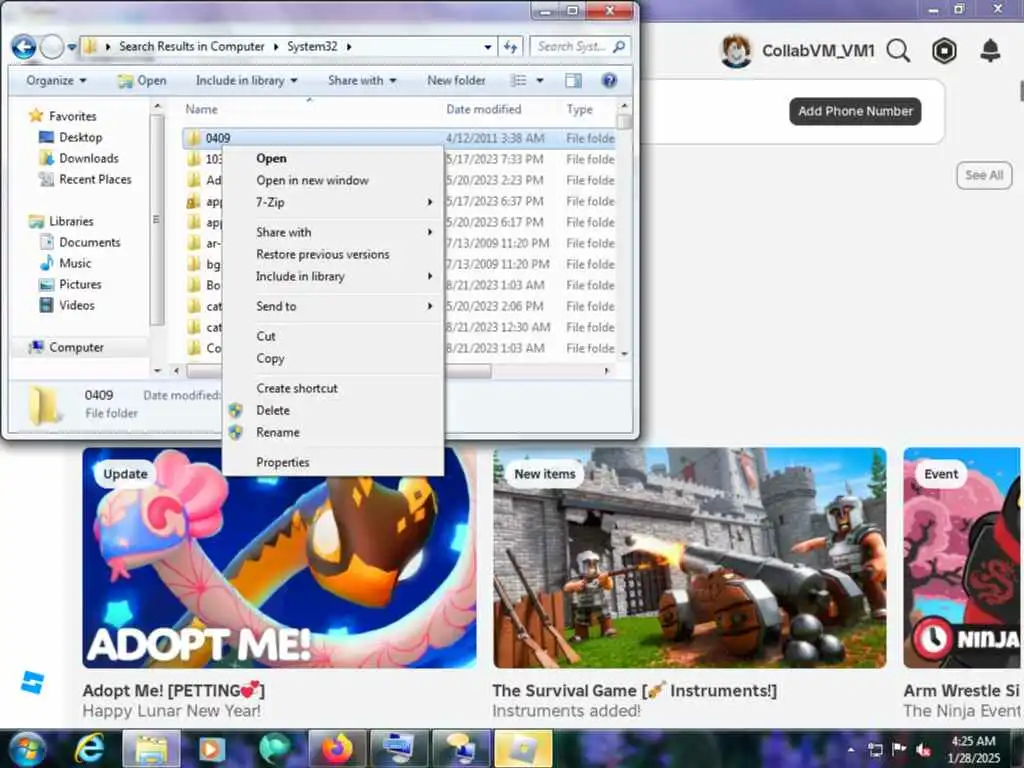The width and height of the screenshot is (1024, 768).
Task: Expand the Share with toolbar dropdown
Action: [x=362, y=80]
